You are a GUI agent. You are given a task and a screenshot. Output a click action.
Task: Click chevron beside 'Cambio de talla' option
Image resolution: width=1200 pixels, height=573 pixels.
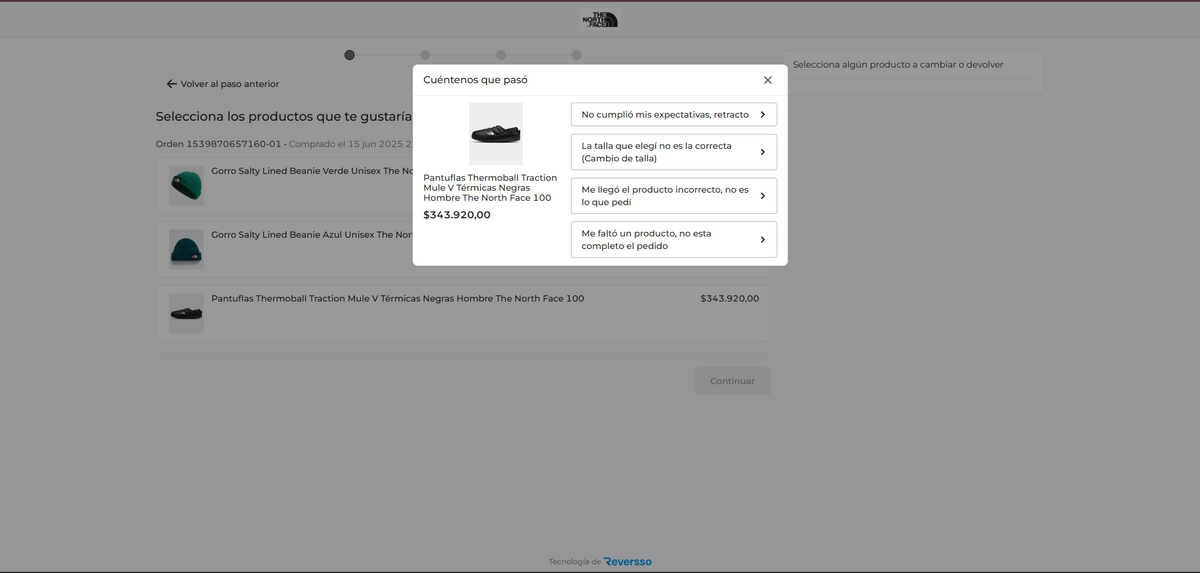[762, 152]
